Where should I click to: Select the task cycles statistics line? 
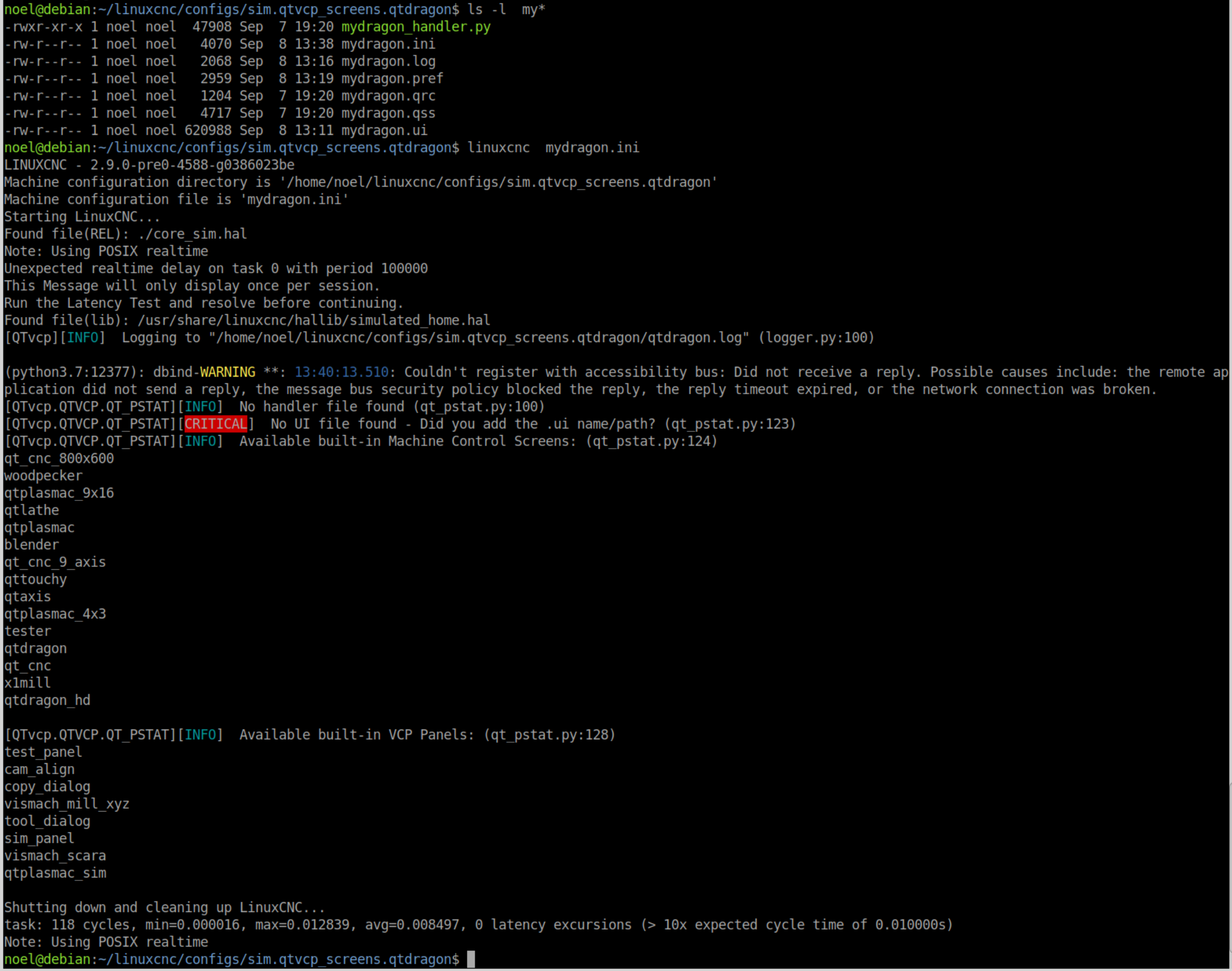tap(478, 925)
